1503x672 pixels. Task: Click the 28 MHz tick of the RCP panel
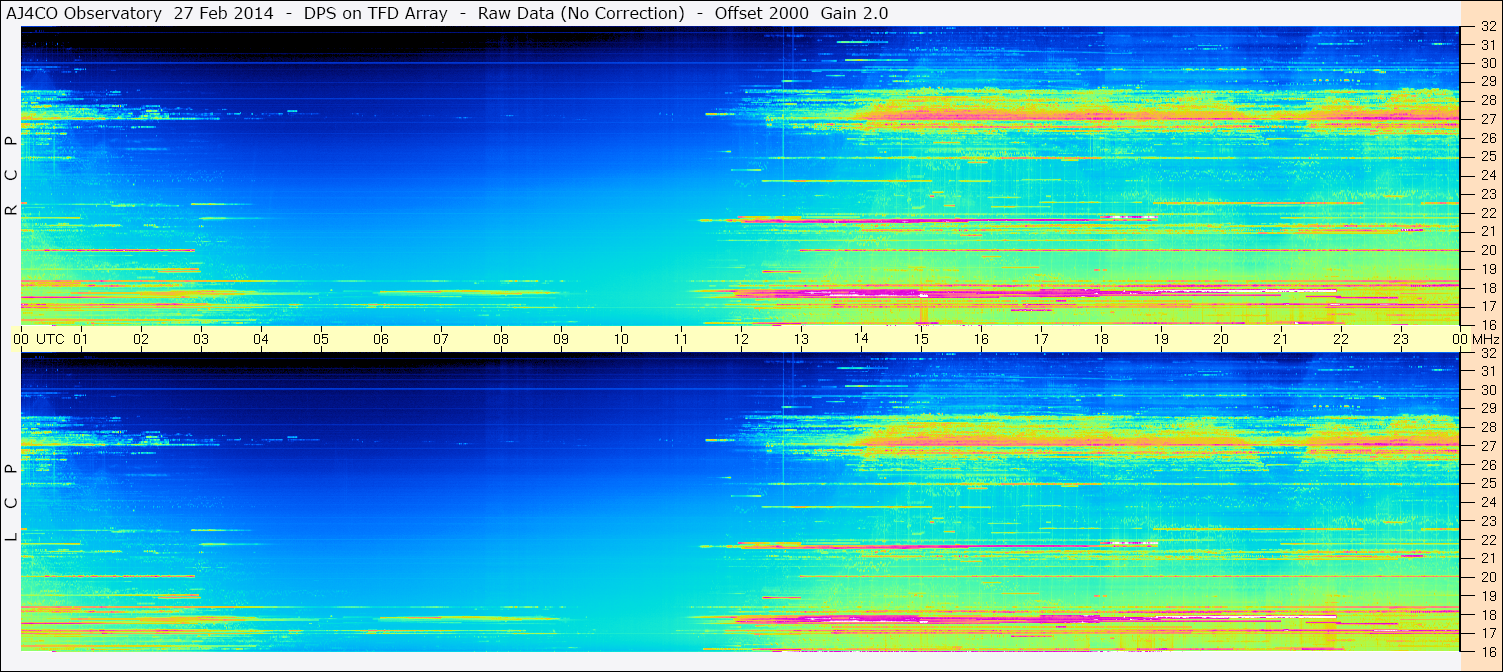click(1488, 100)
